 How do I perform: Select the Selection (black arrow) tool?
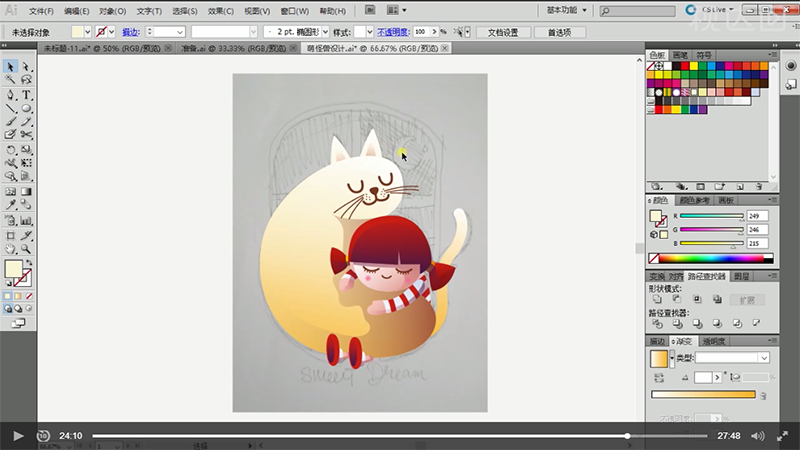tap(10, 67)
